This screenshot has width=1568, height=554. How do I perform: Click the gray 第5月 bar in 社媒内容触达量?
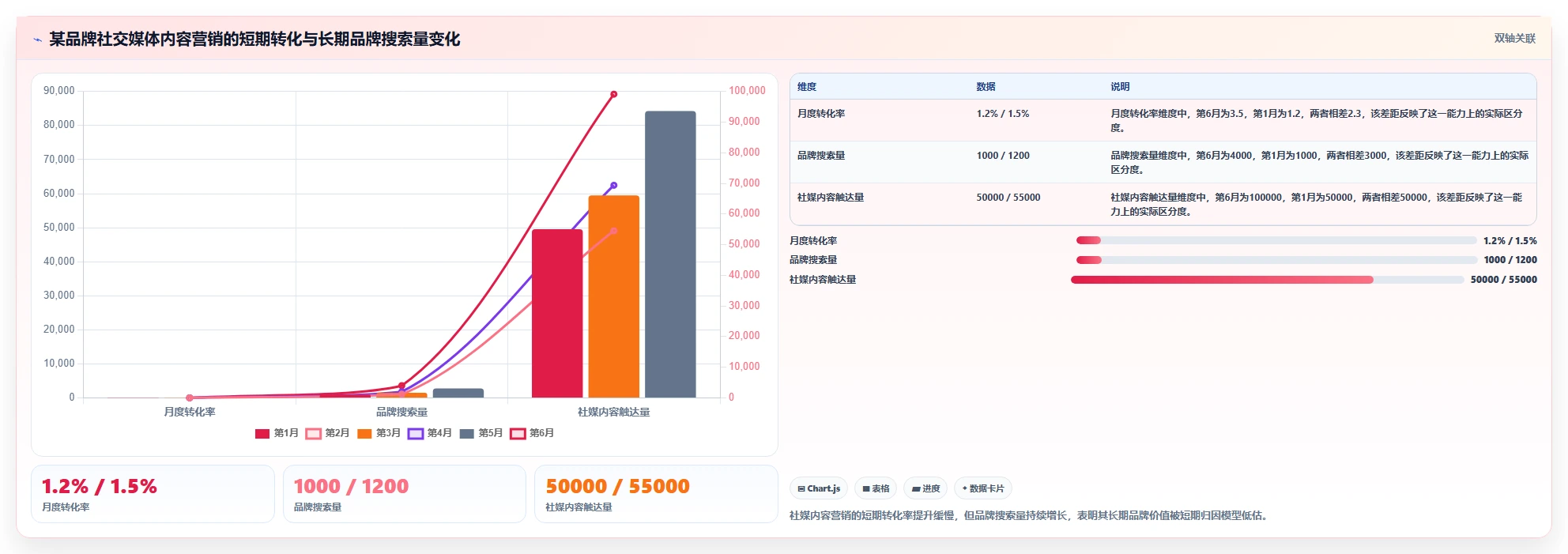coord(670,254)
